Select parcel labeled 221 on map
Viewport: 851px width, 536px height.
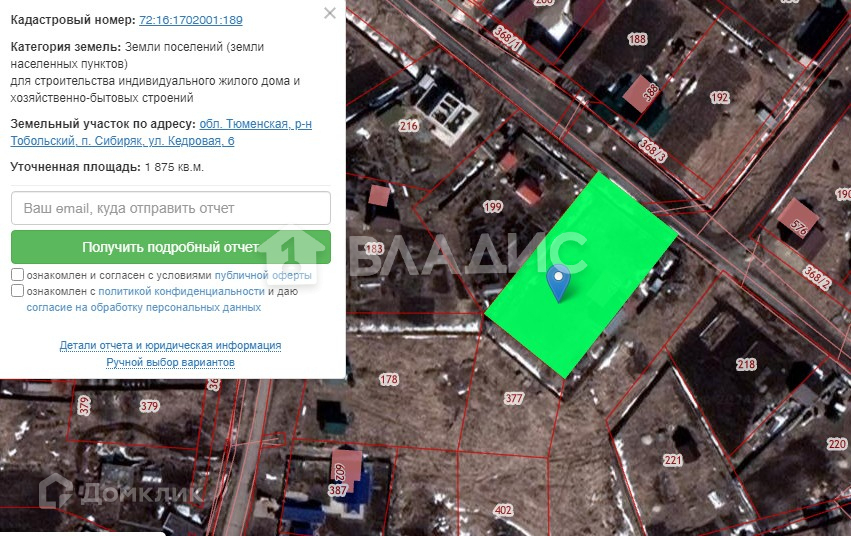coord(672,460)
